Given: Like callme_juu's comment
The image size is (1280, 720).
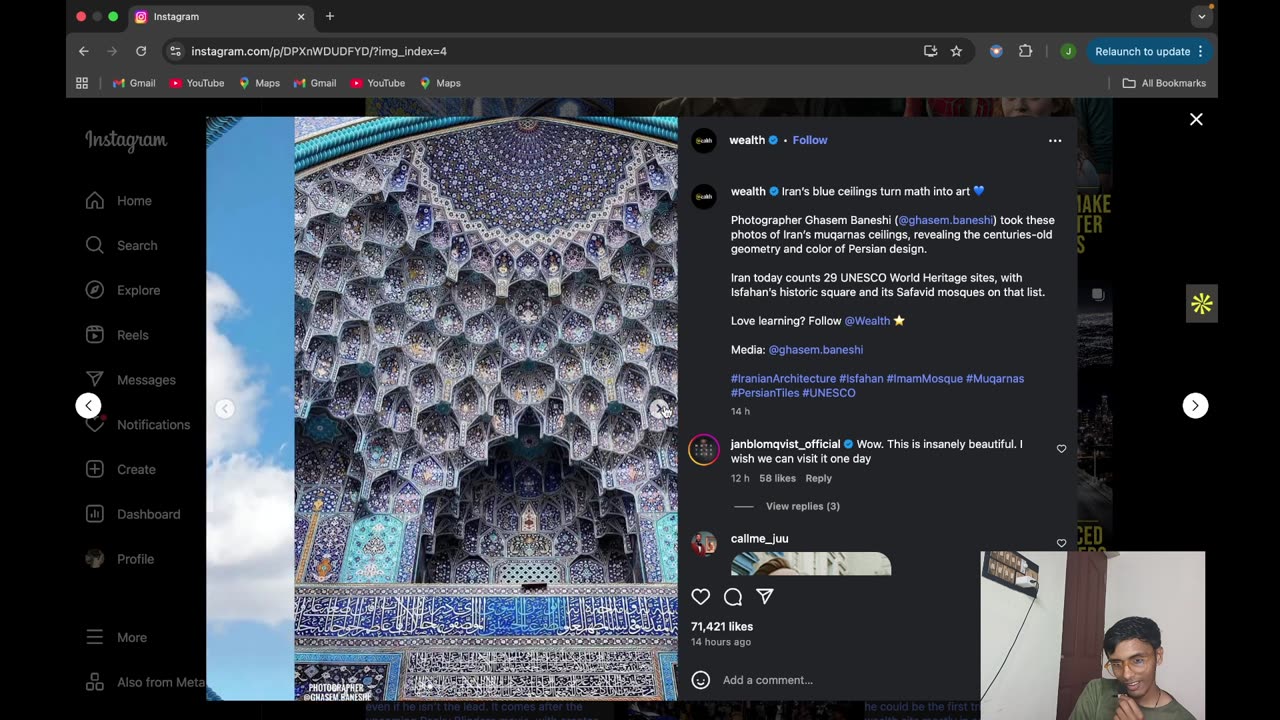Looking at the screenshot, I should point(1062,543).
